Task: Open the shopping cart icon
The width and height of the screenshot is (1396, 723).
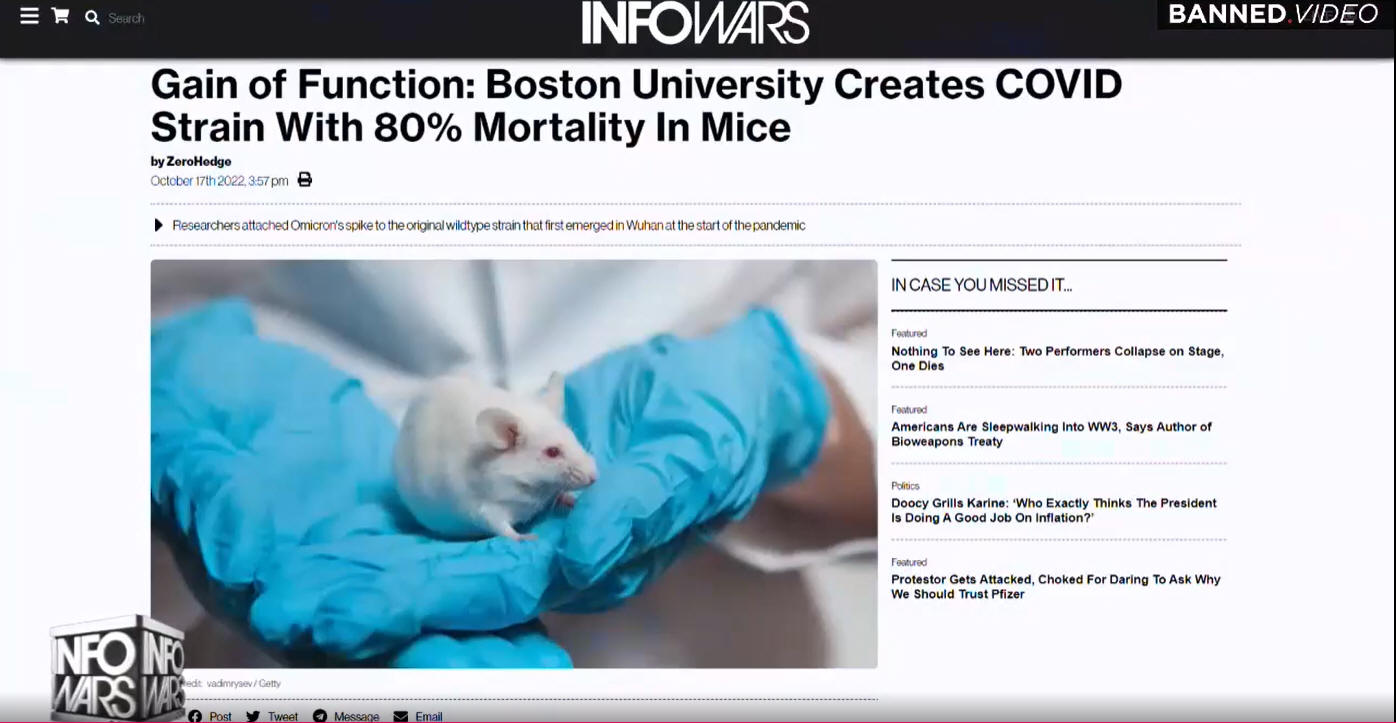Action: tap(61, 16)
